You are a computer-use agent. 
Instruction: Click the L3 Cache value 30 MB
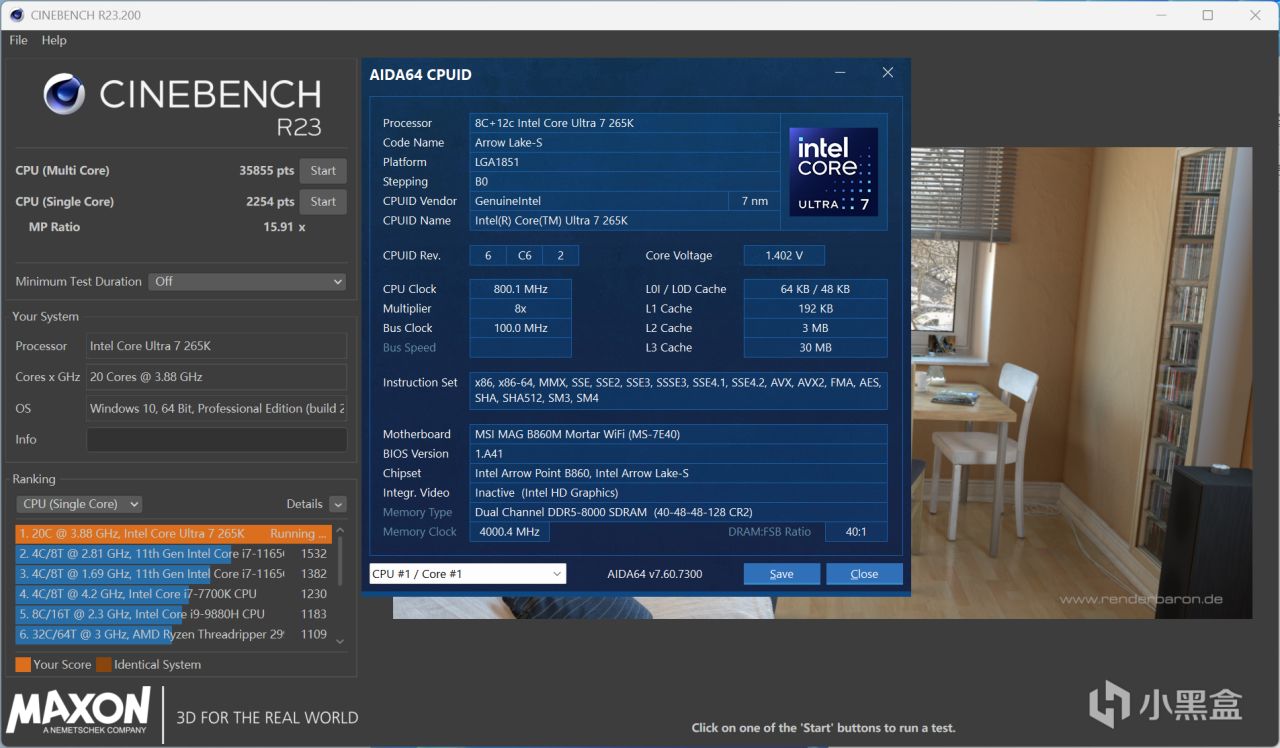click(x=815, y=348)
